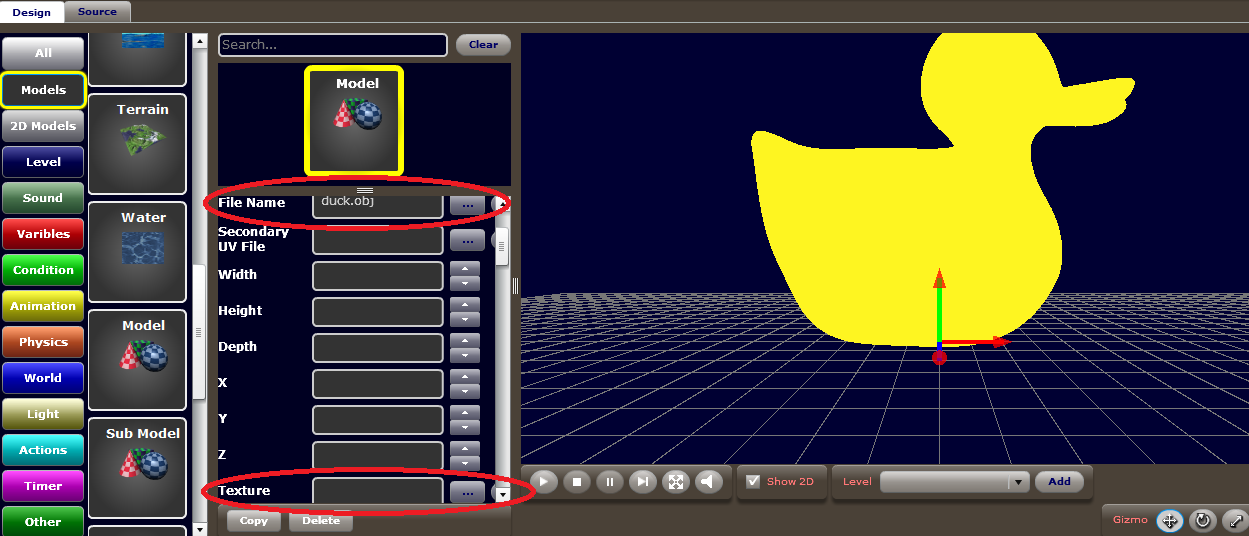
Task: Select the move gizmo tool
Action: 1169,520
